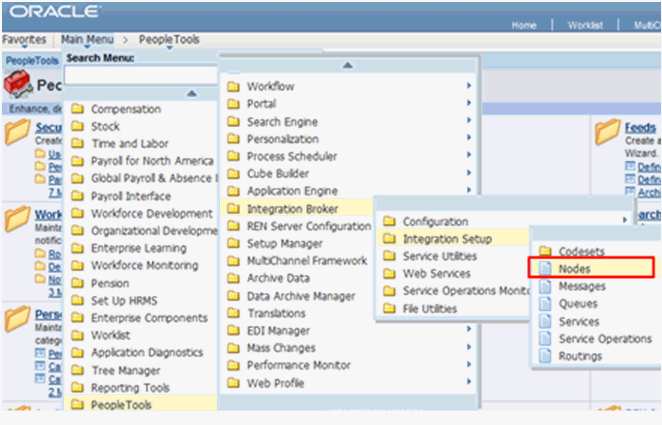
Task: Click the Integration Setup folder icon
Action: (x=389, y=239)
